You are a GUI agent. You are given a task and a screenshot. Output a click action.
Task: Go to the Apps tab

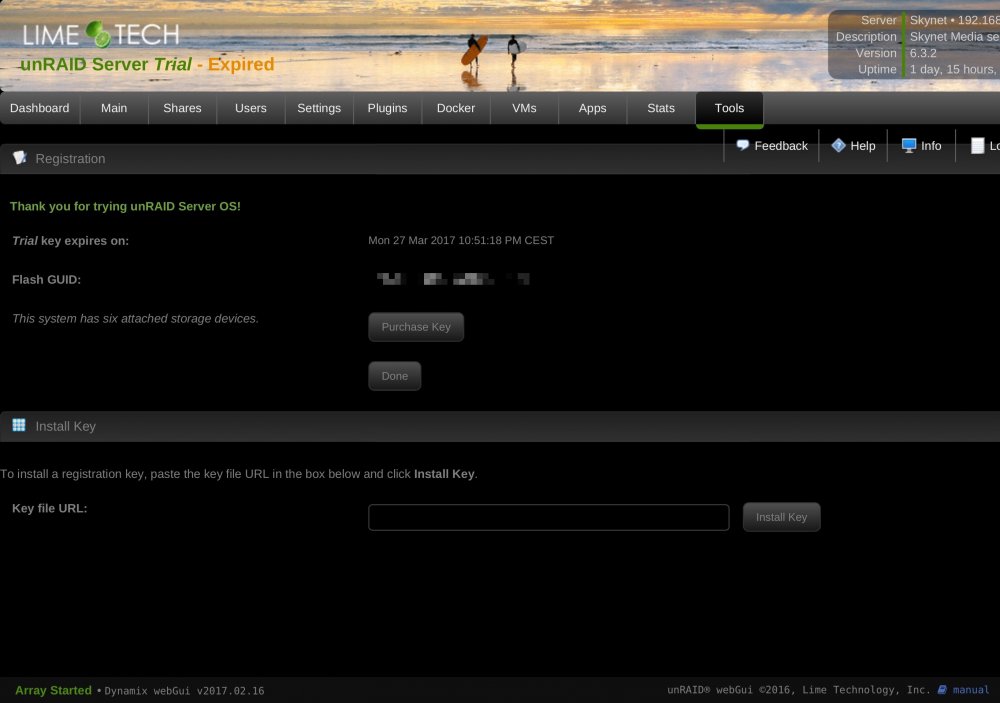(592, 108)
